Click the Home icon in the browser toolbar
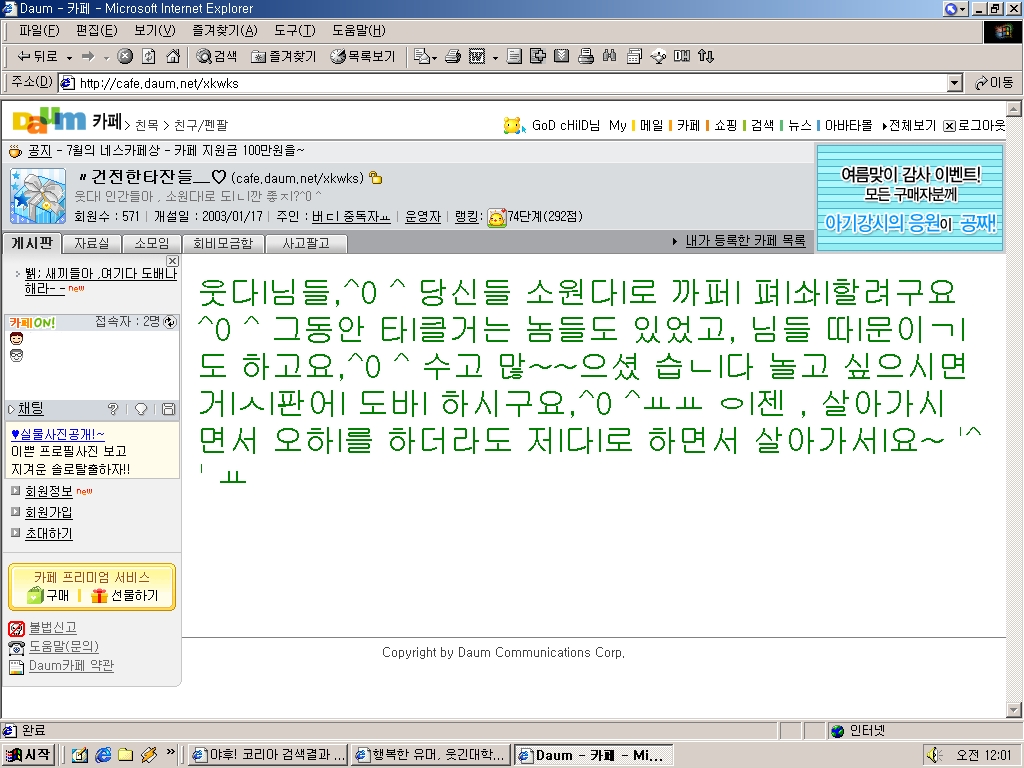 point(173,57)
